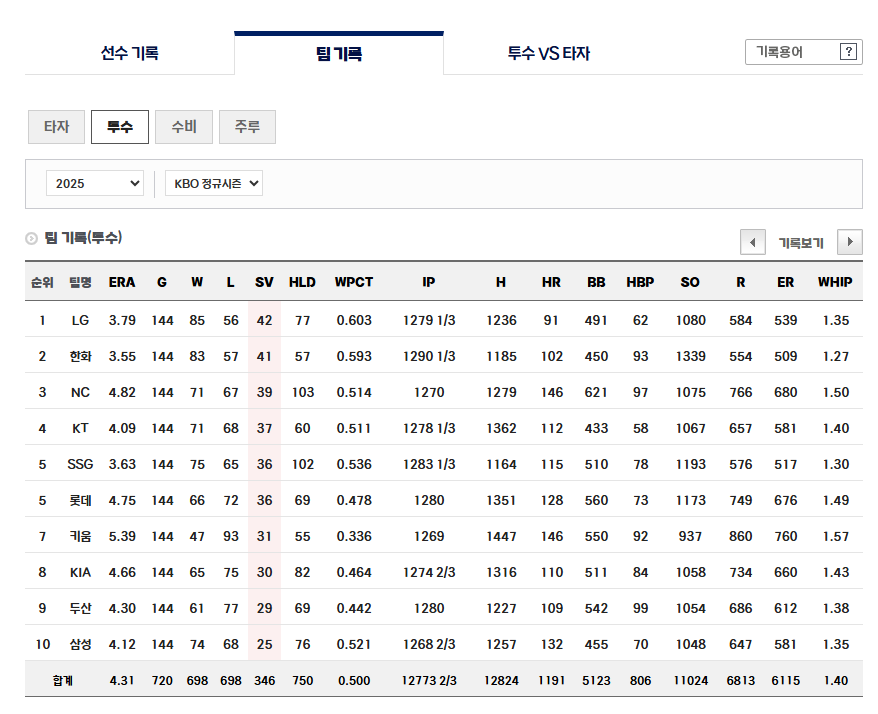This screenshot has width=878, height=714.
Task: Sort table by WHIP column header
Action: [x=835, y=282]
